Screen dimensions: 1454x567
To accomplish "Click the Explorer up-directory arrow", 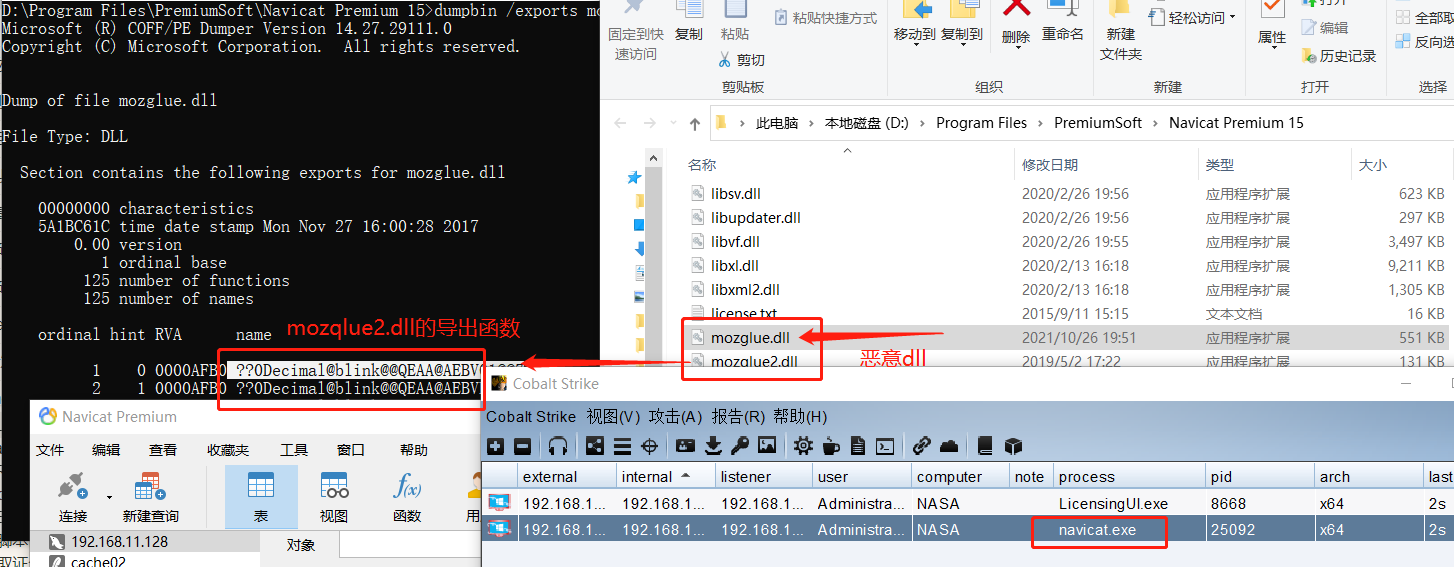I will 695,124.
